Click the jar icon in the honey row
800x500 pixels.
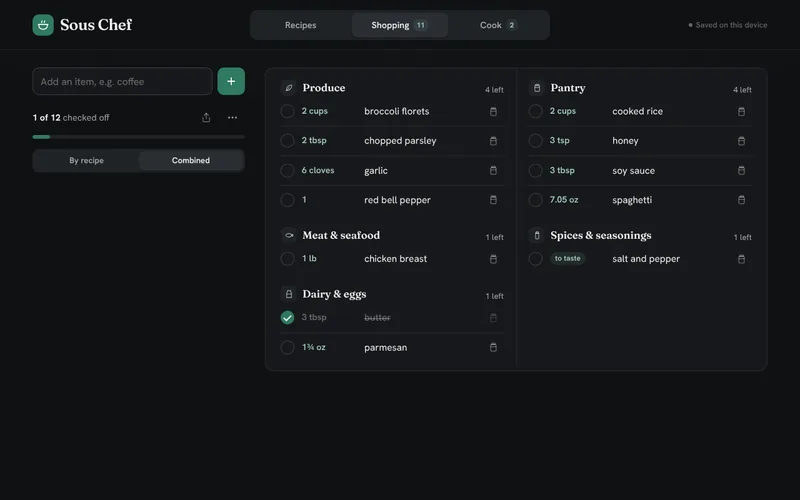(741, 141)
